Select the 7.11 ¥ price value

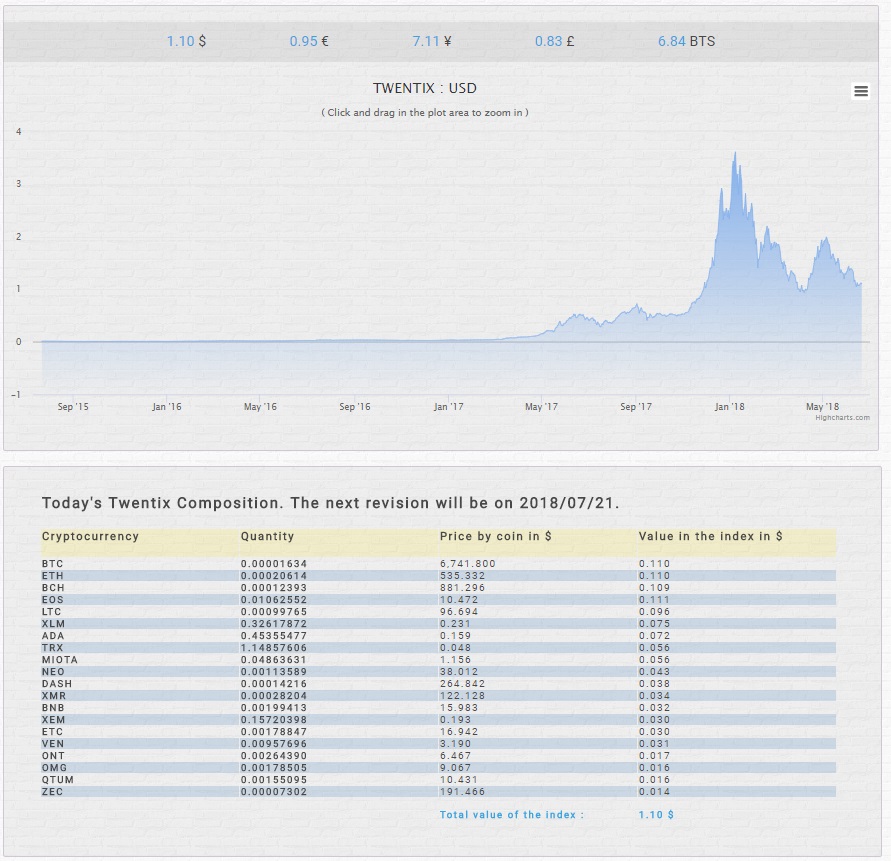coord(432,41)
